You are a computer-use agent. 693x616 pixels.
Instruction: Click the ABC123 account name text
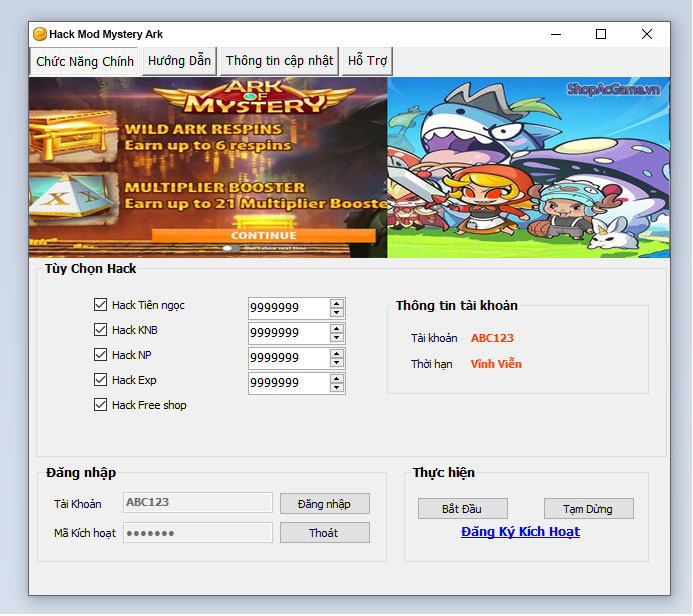(x=492, y=338)
